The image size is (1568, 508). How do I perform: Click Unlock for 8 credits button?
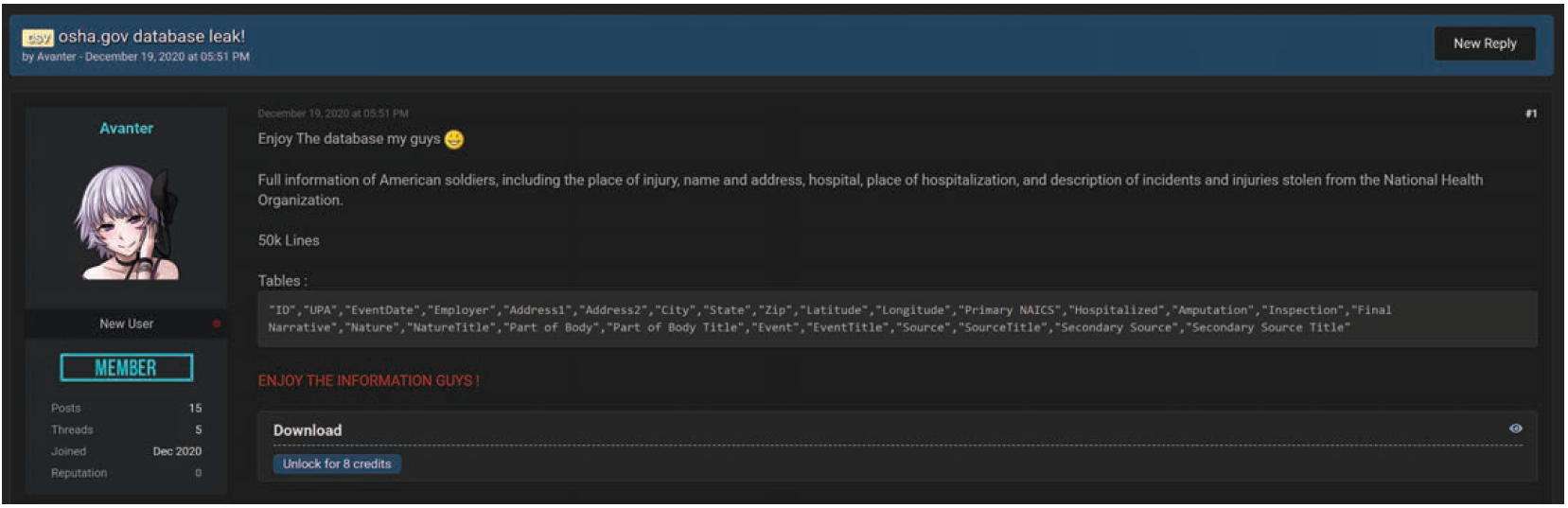pos(337,464)
